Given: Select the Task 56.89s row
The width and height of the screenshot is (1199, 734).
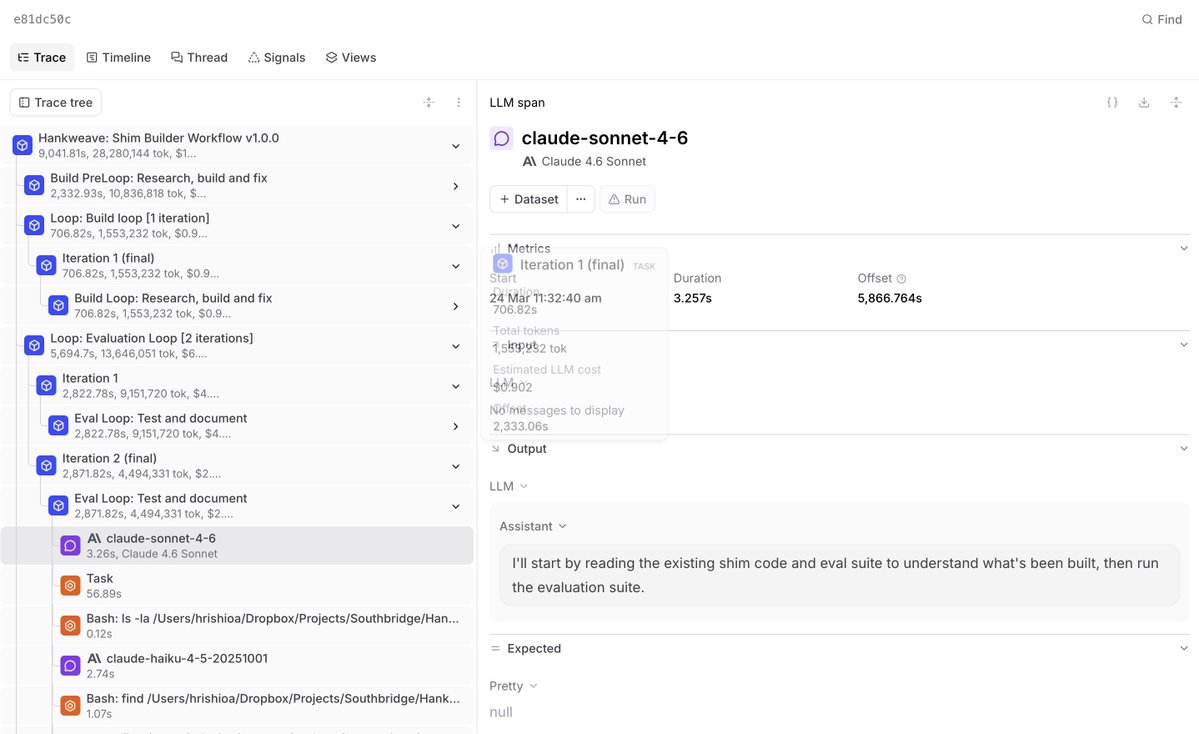Looking at the screenshot, I should [237, 586].
